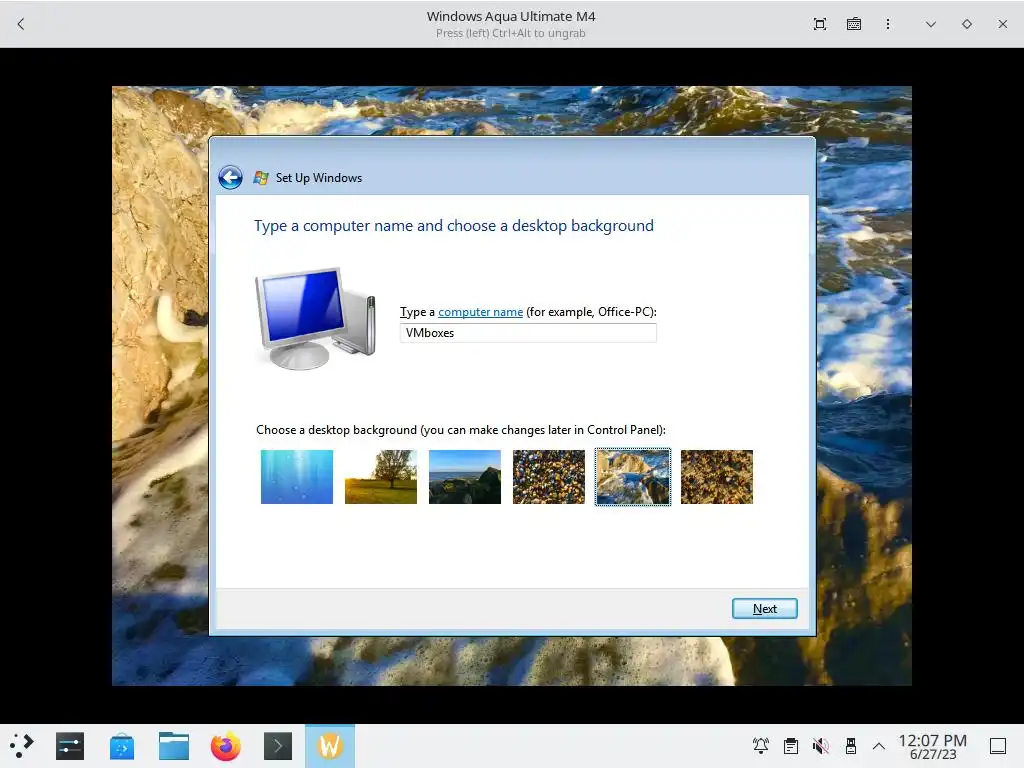Open the send keys keyboard icon

(x=854, y=24)
